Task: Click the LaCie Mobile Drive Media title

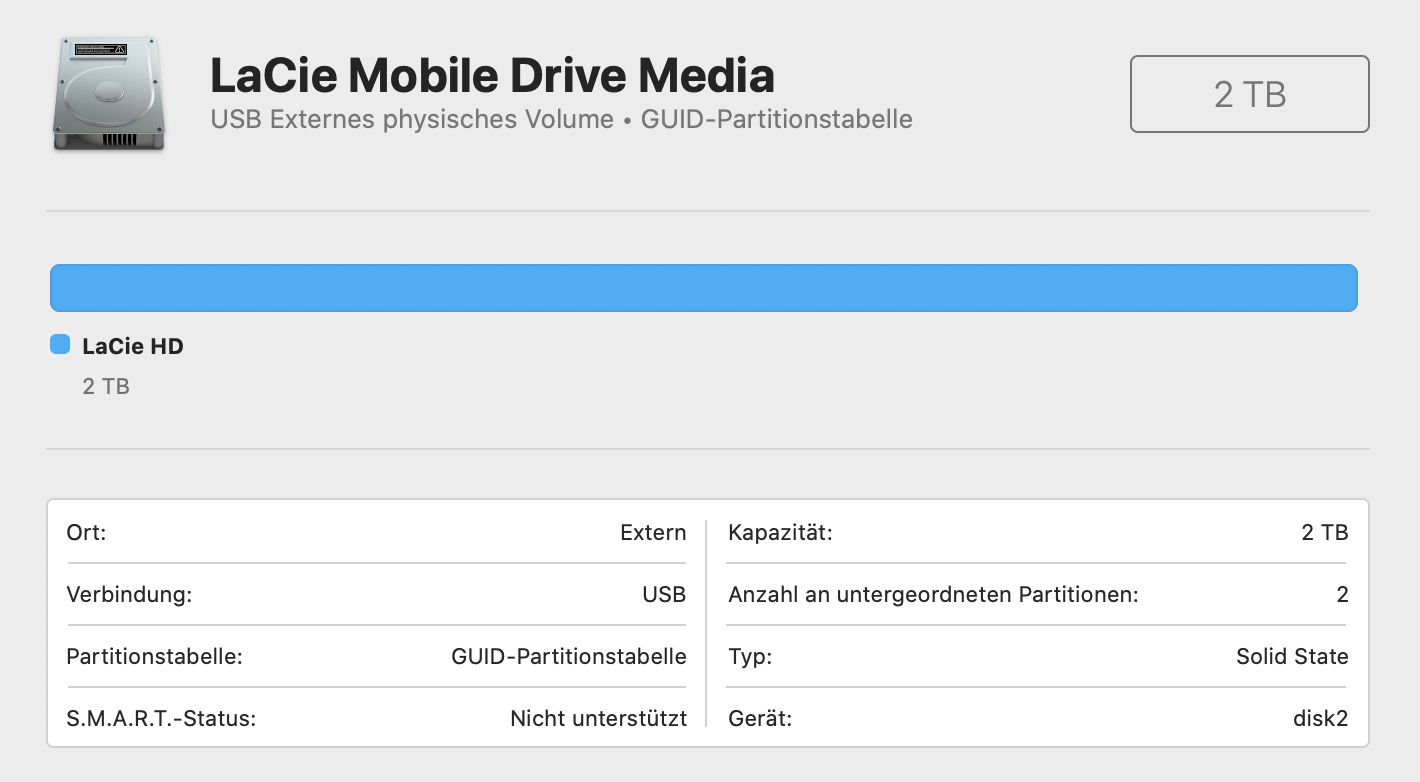Action: pos(492,75)
